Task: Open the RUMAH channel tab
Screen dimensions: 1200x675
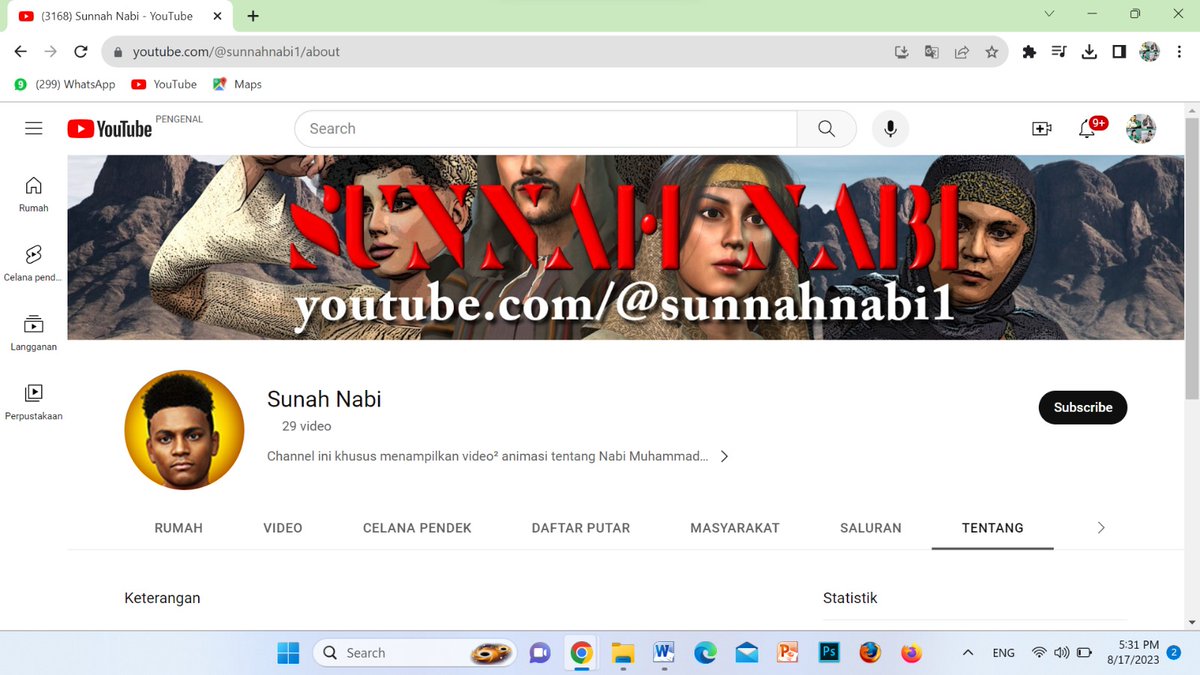Action: (178, 528)
